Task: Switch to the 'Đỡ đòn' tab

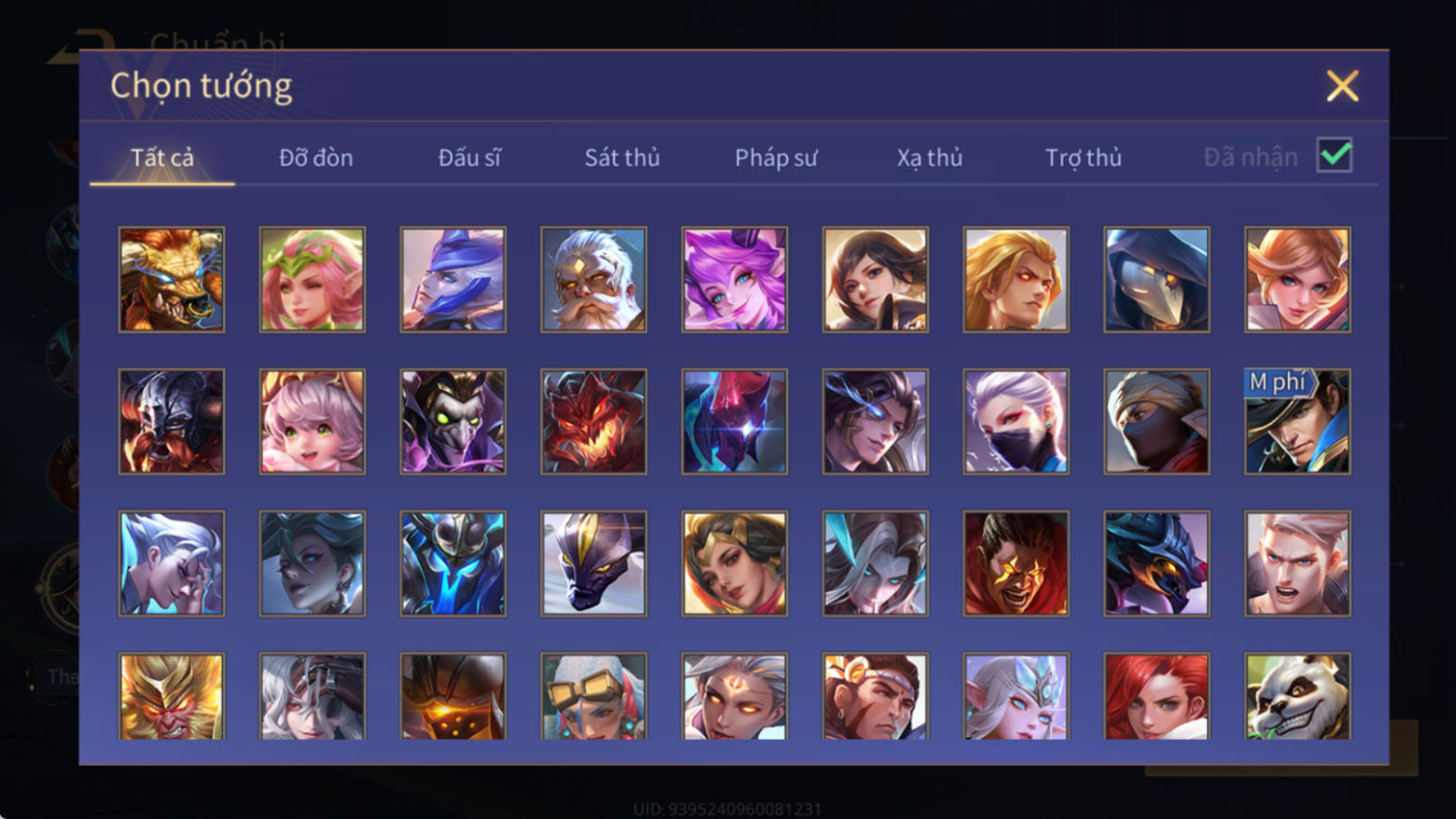Action: [316, 157]
